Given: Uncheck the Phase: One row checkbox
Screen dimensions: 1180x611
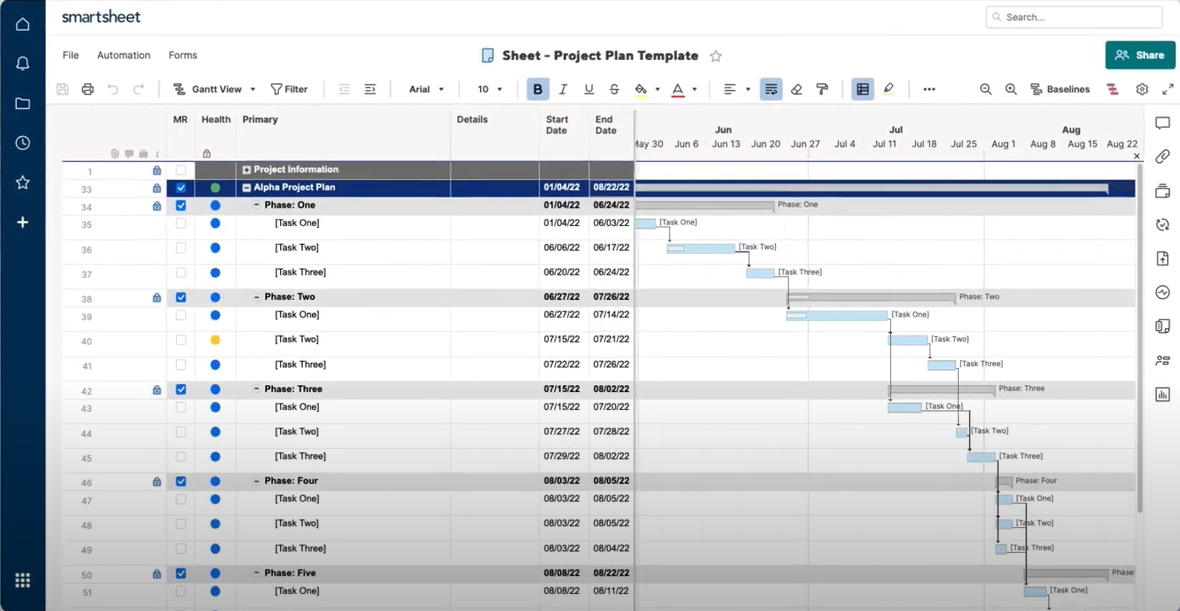Looking at the screenshot, I should coord(180,205).
